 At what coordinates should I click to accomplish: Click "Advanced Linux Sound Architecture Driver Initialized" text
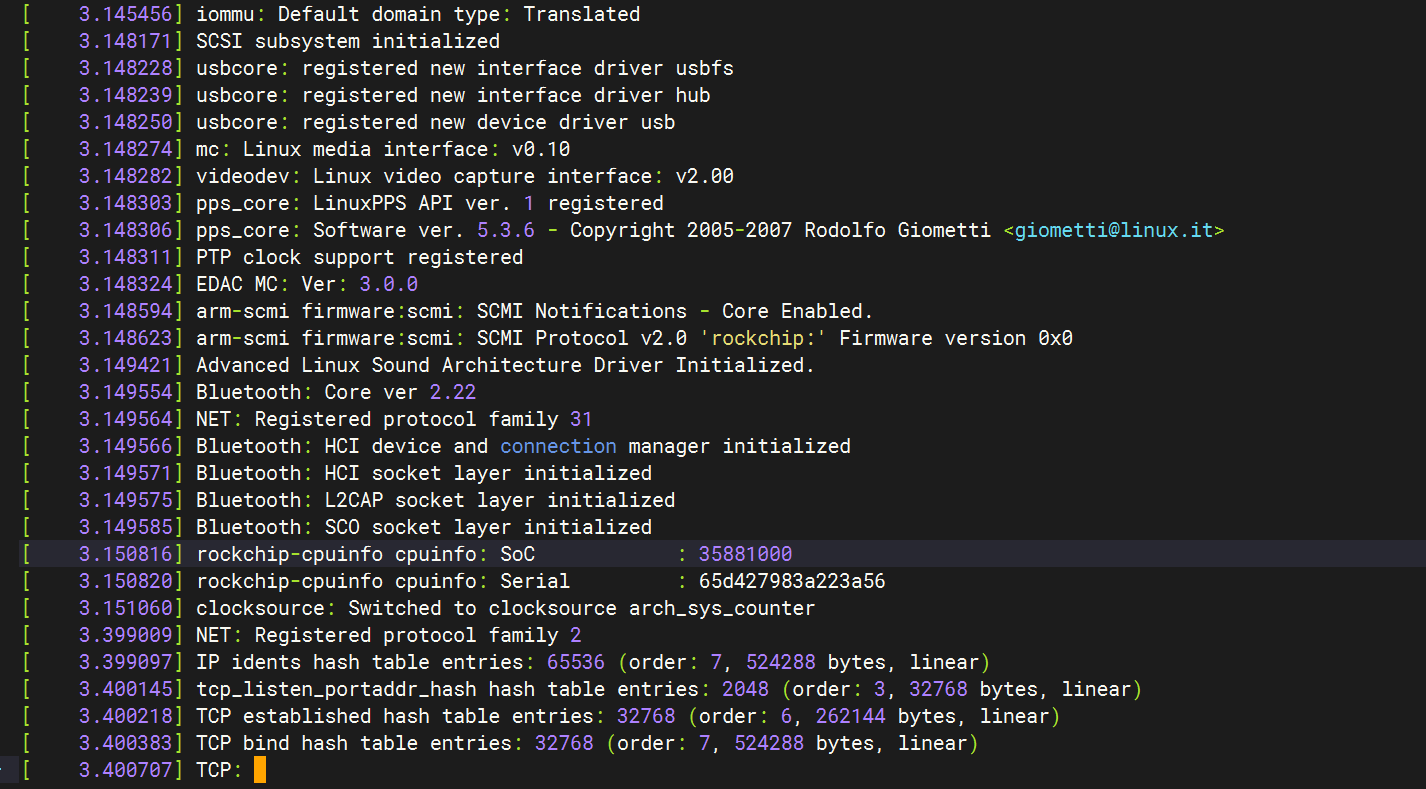pyautogui.click(x=505, y=365)
